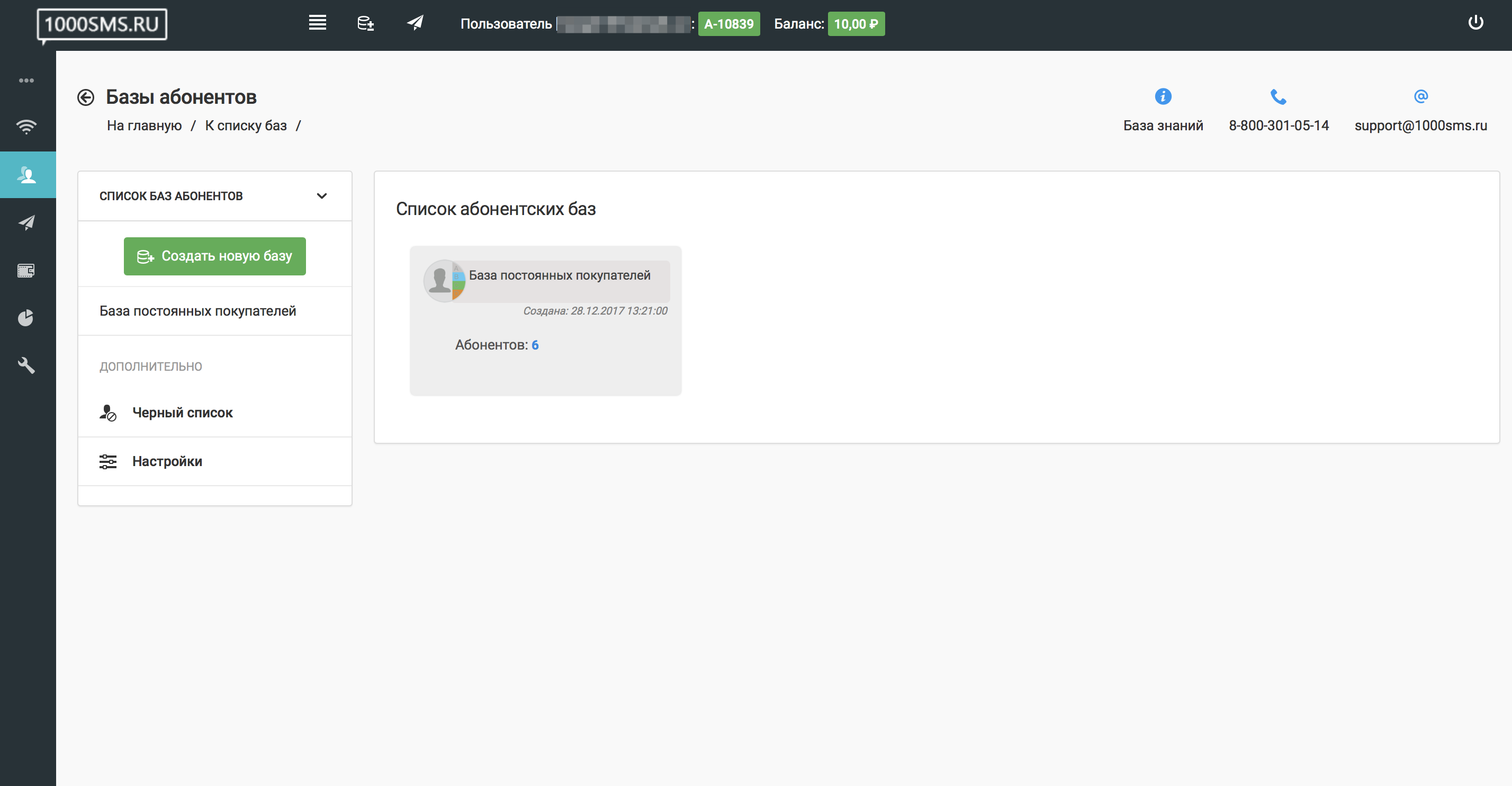Open the Черный список menu item

tap(183, 413)
